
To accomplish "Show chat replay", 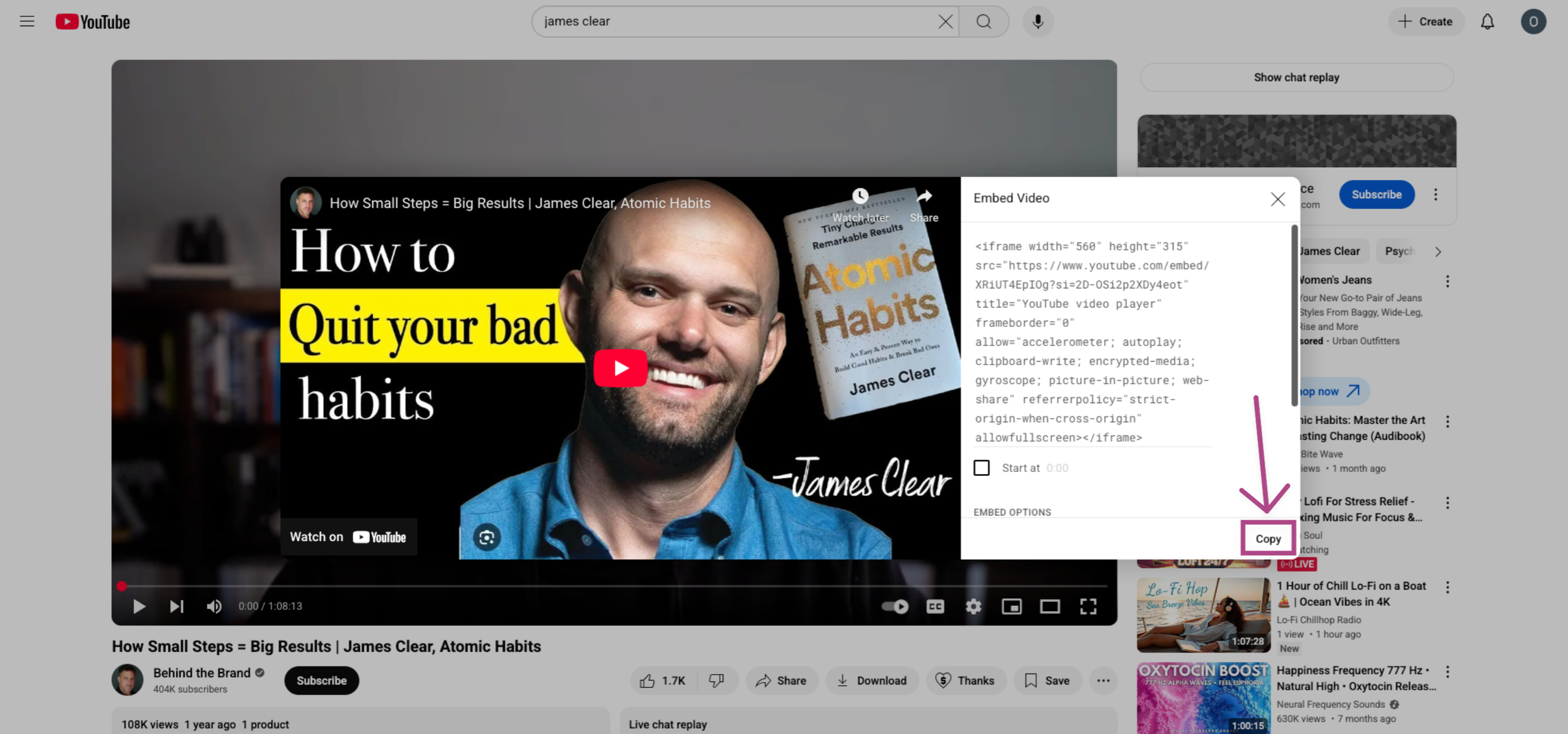I will (x=1296, y=77).
